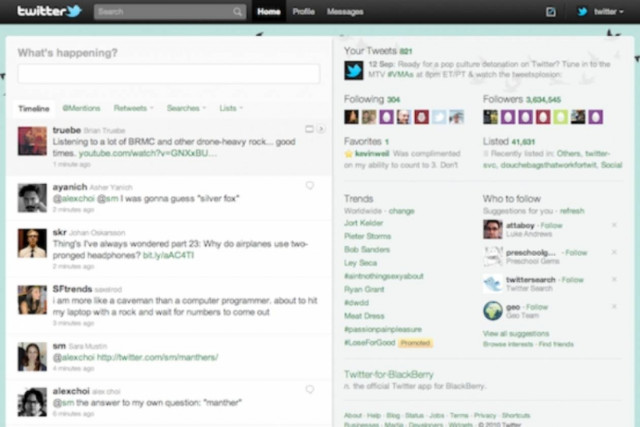The width and height of the screenshot is (640, 427).
Task: Click the #LoseForGood promoted trend
Action: [368, 342]
